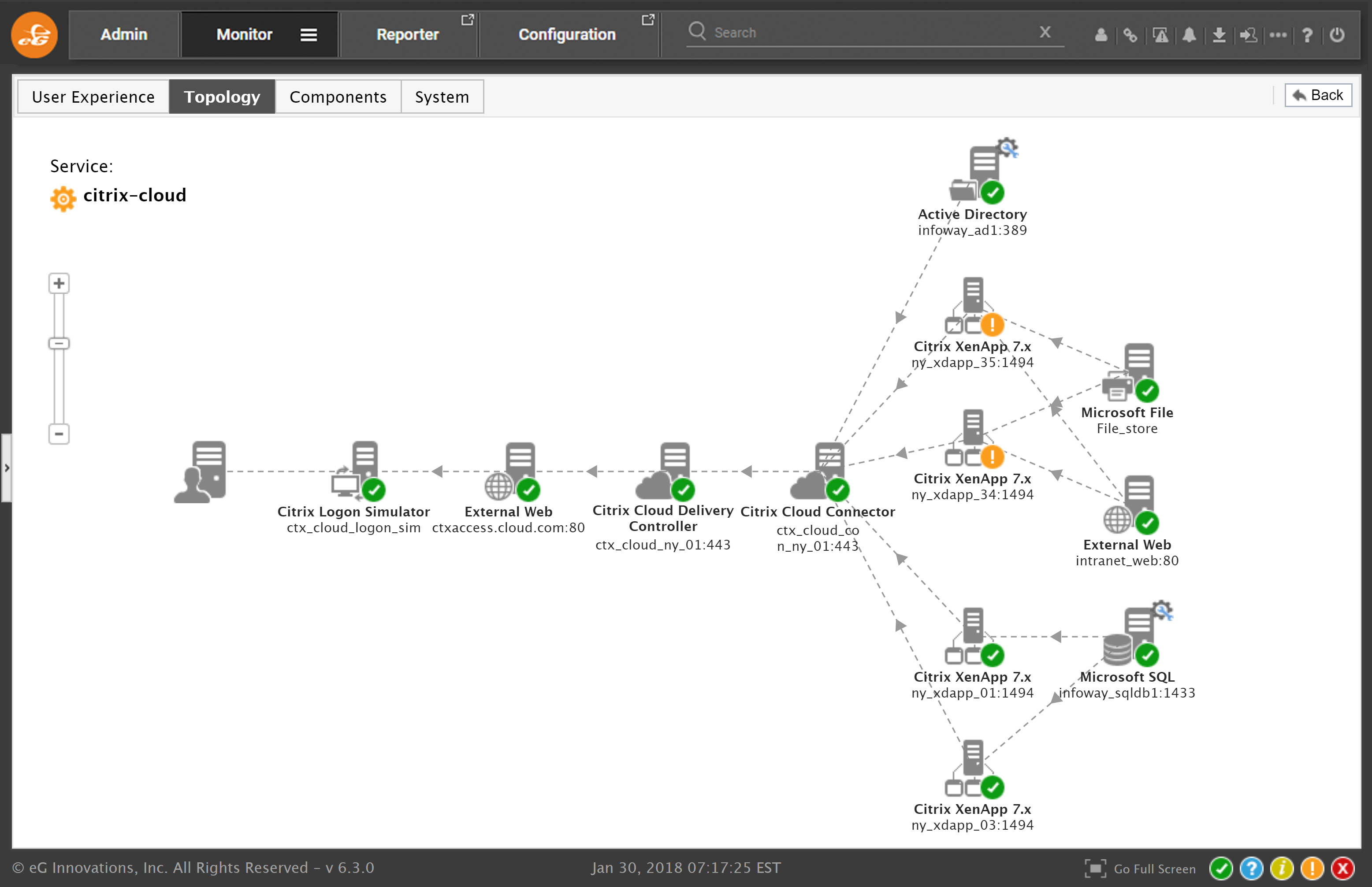Click the download arrow icon
This screenshot has height=887, width=1372.
pyautogui.click(x=1219, y=35)
